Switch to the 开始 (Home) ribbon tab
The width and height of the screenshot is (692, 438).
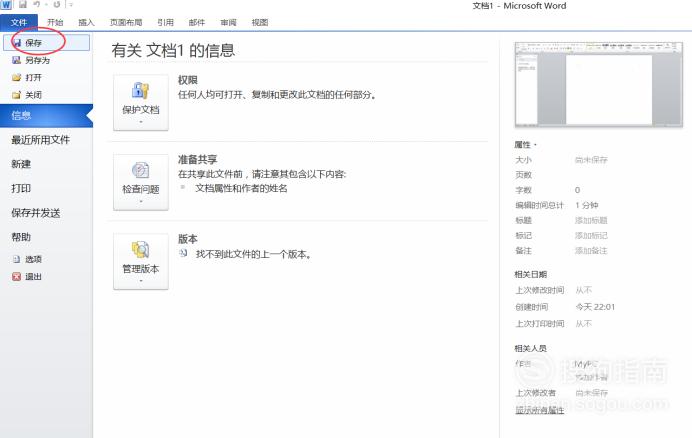pyautogui.click(x=55, y=23)
